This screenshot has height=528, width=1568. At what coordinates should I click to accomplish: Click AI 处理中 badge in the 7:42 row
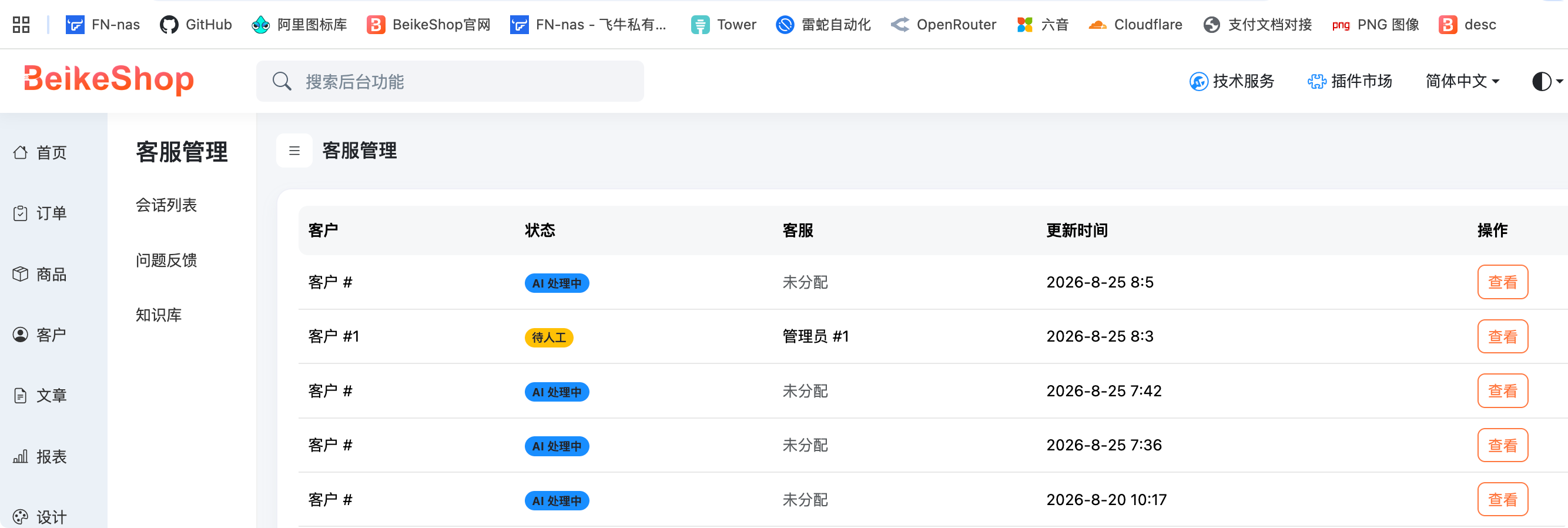click(557, 392)
